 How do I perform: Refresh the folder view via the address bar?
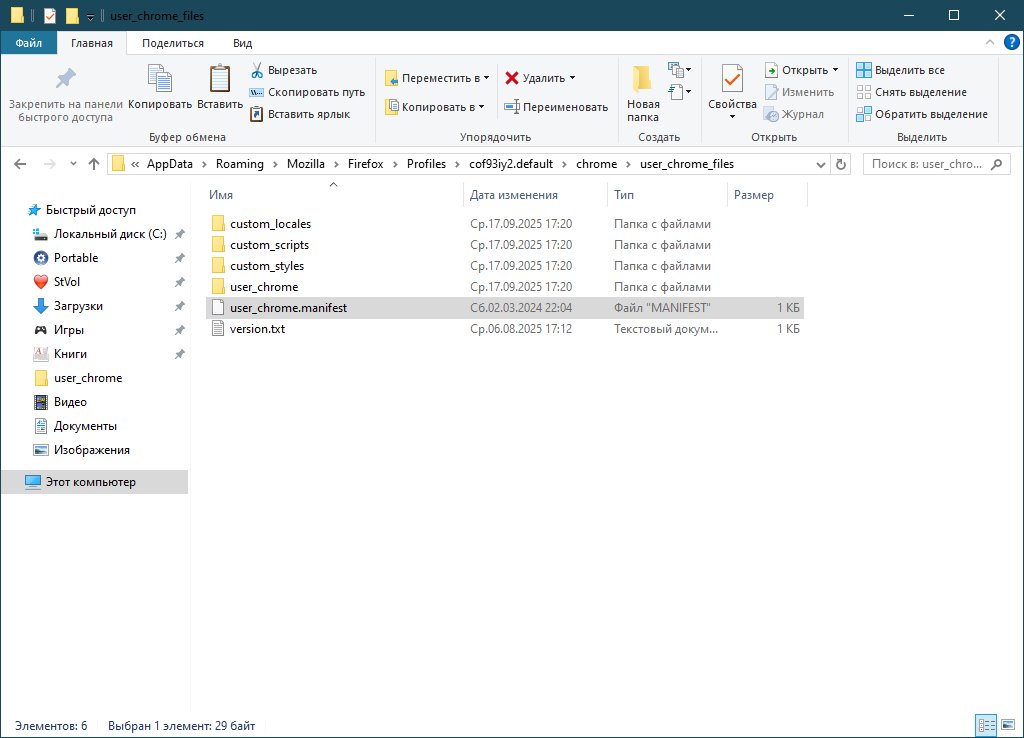[841, 164]
